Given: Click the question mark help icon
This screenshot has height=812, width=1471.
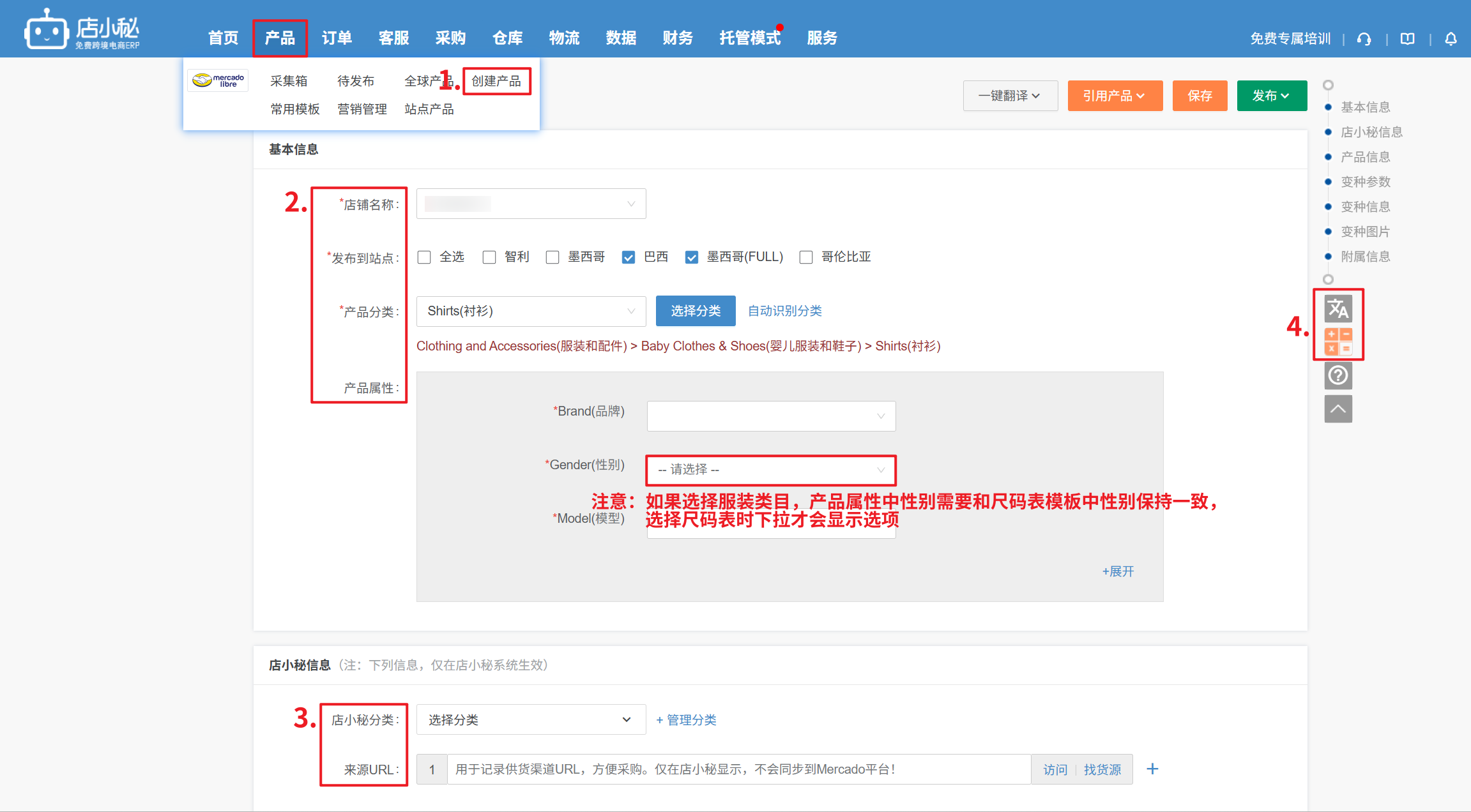Looking at the screenshot, I should [1338, 375].
